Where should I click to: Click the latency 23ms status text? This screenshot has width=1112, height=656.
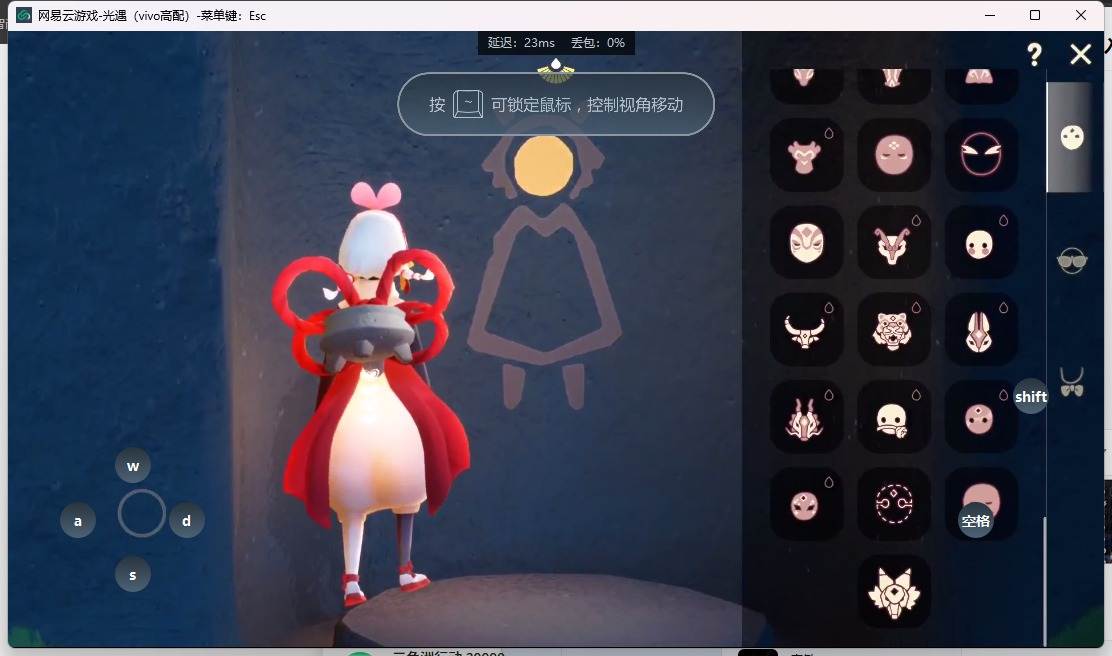[521, 43]
